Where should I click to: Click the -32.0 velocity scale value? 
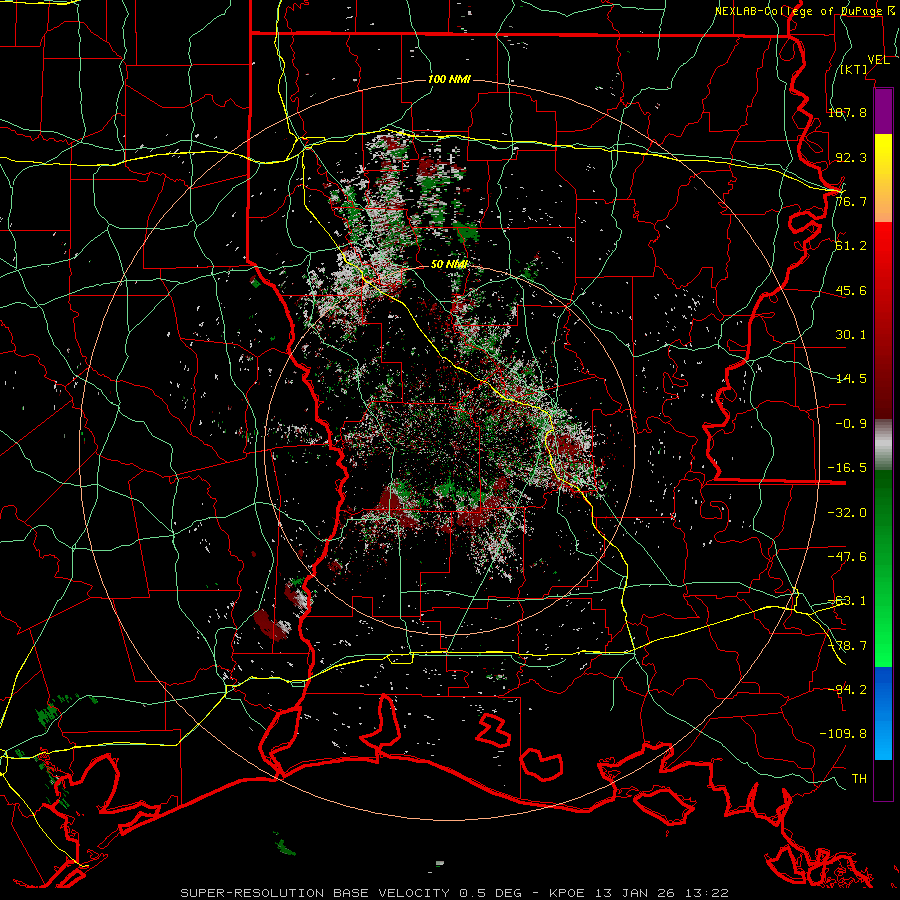pos(847,513)
